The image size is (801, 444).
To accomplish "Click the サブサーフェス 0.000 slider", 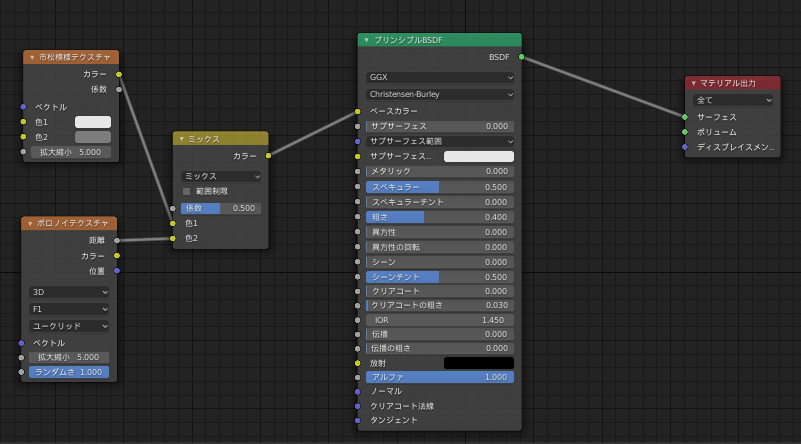I will coord(440,126).
